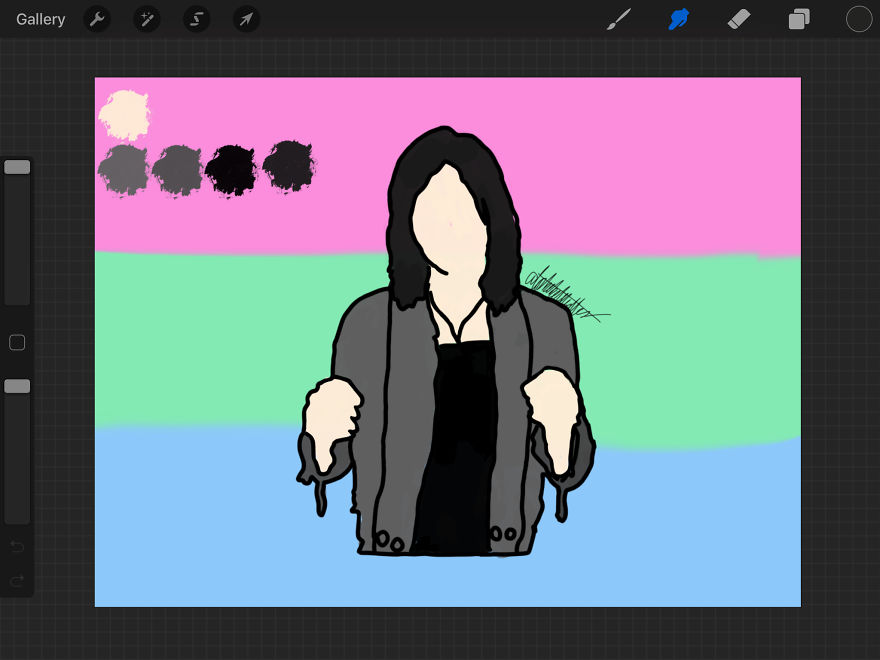Redo the undone stroke
This screenshot has height=660, width=880.
click(17, 581)
